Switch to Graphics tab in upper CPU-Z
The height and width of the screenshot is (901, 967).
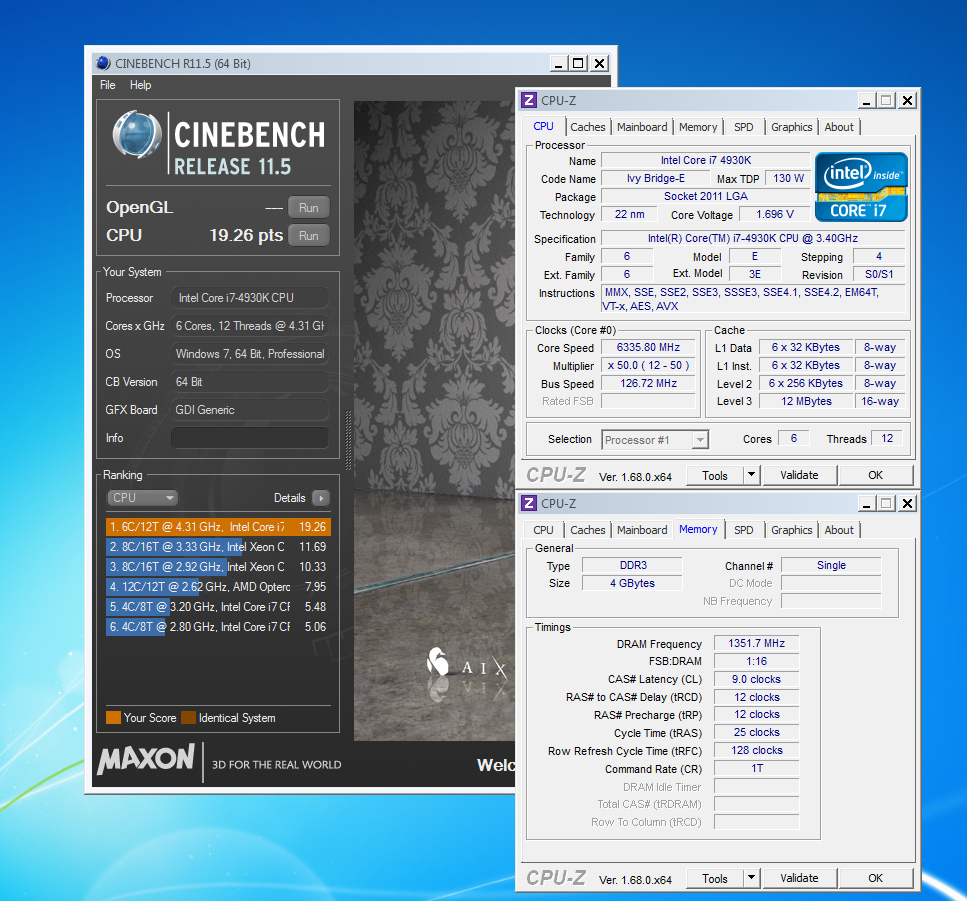point(791,127)
